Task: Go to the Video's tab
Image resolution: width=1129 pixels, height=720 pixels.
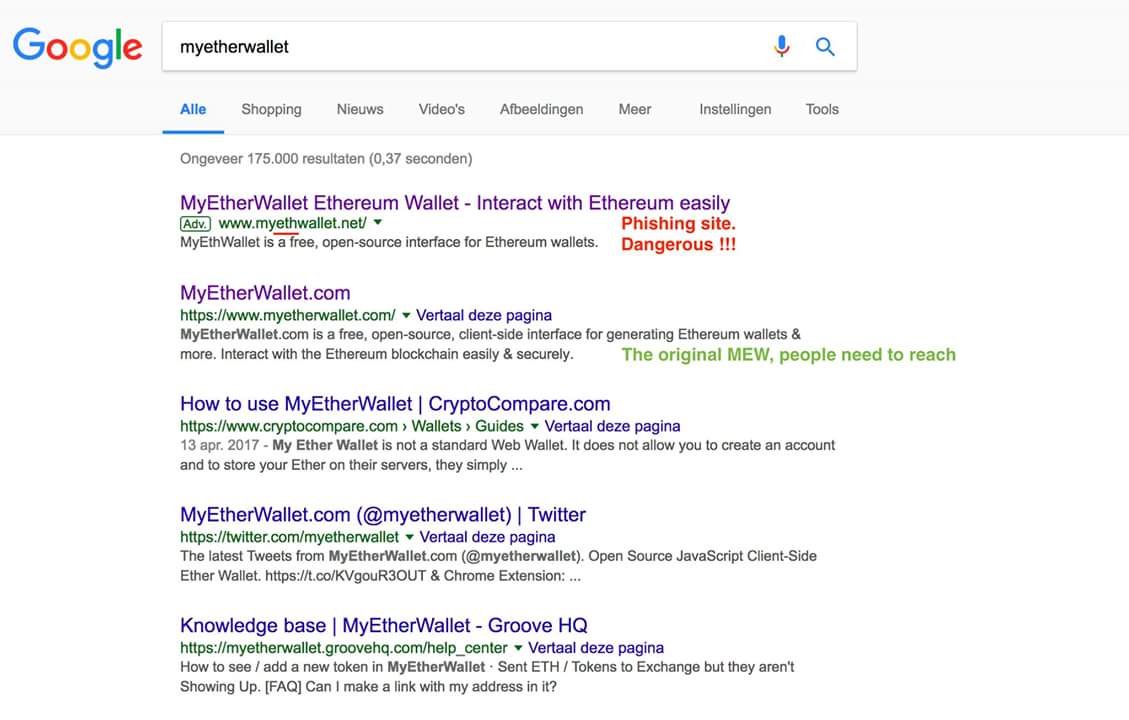Action: [441, 110]
